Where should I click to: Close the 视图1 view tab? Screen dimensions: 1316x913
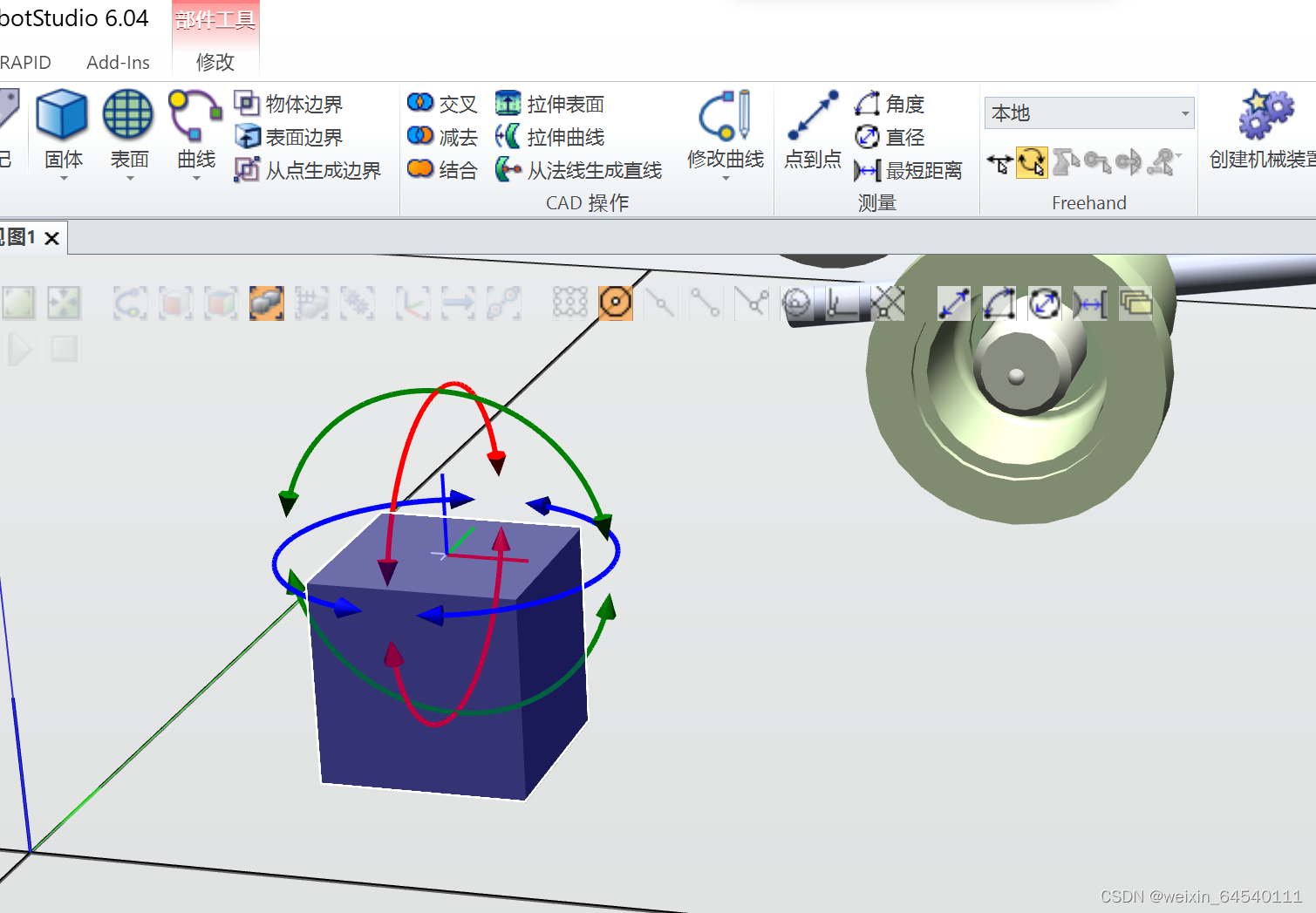(51, 238)
